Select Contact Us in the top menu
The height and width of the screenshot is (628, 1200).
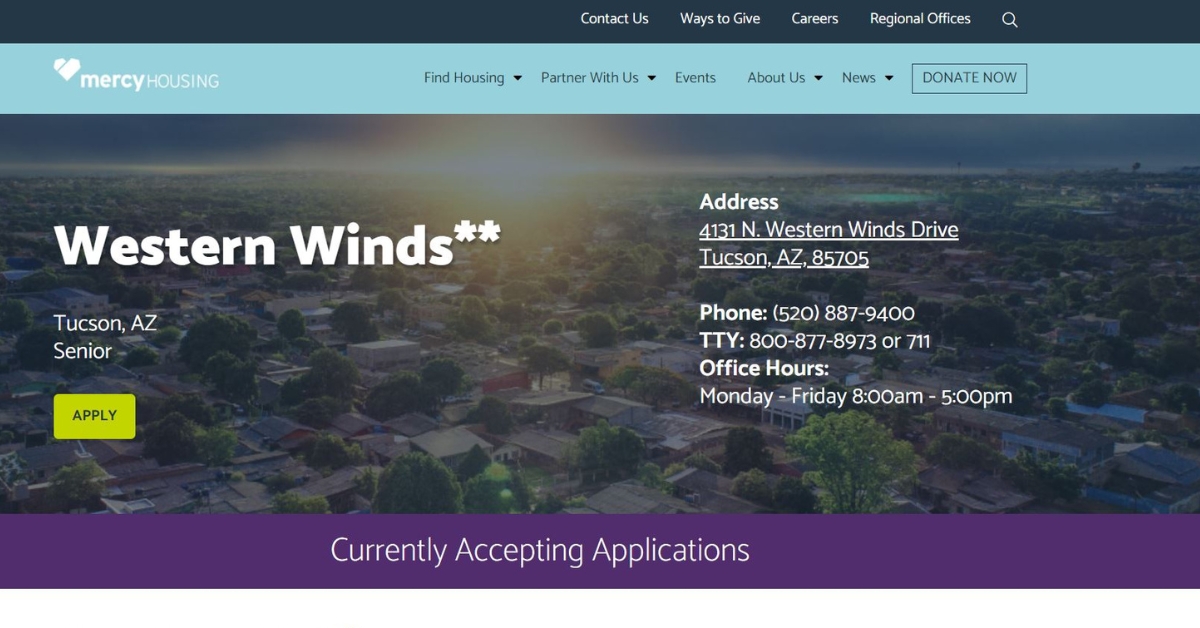click(614, 18)
